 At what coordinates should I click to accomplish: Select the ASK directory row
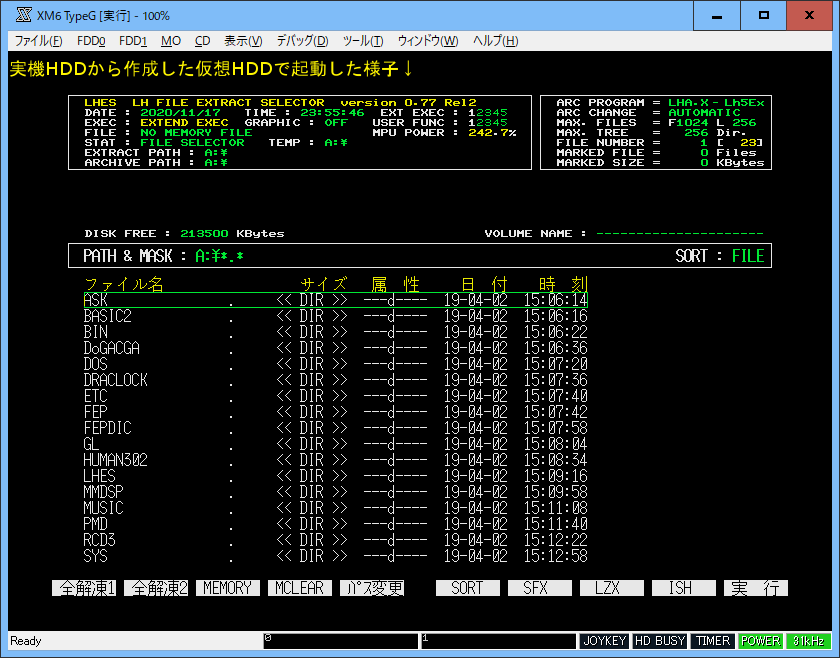(335, 300)
